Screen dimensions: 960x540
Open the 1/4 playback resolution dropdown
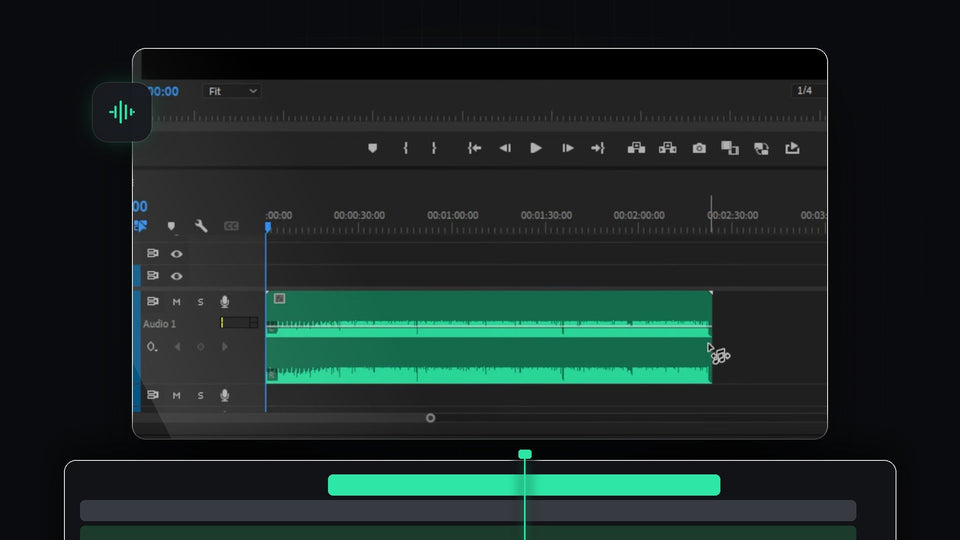tap(807, 91)
